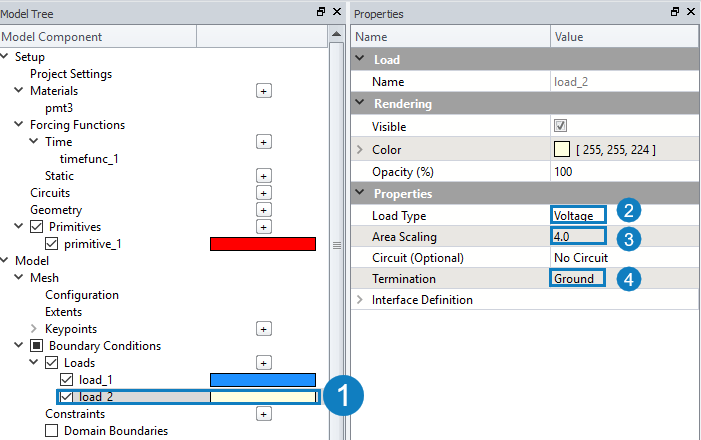Screen dimensions: 701x440
Task: Undock the Model Tree panel
Action: [x=321, y=12]
